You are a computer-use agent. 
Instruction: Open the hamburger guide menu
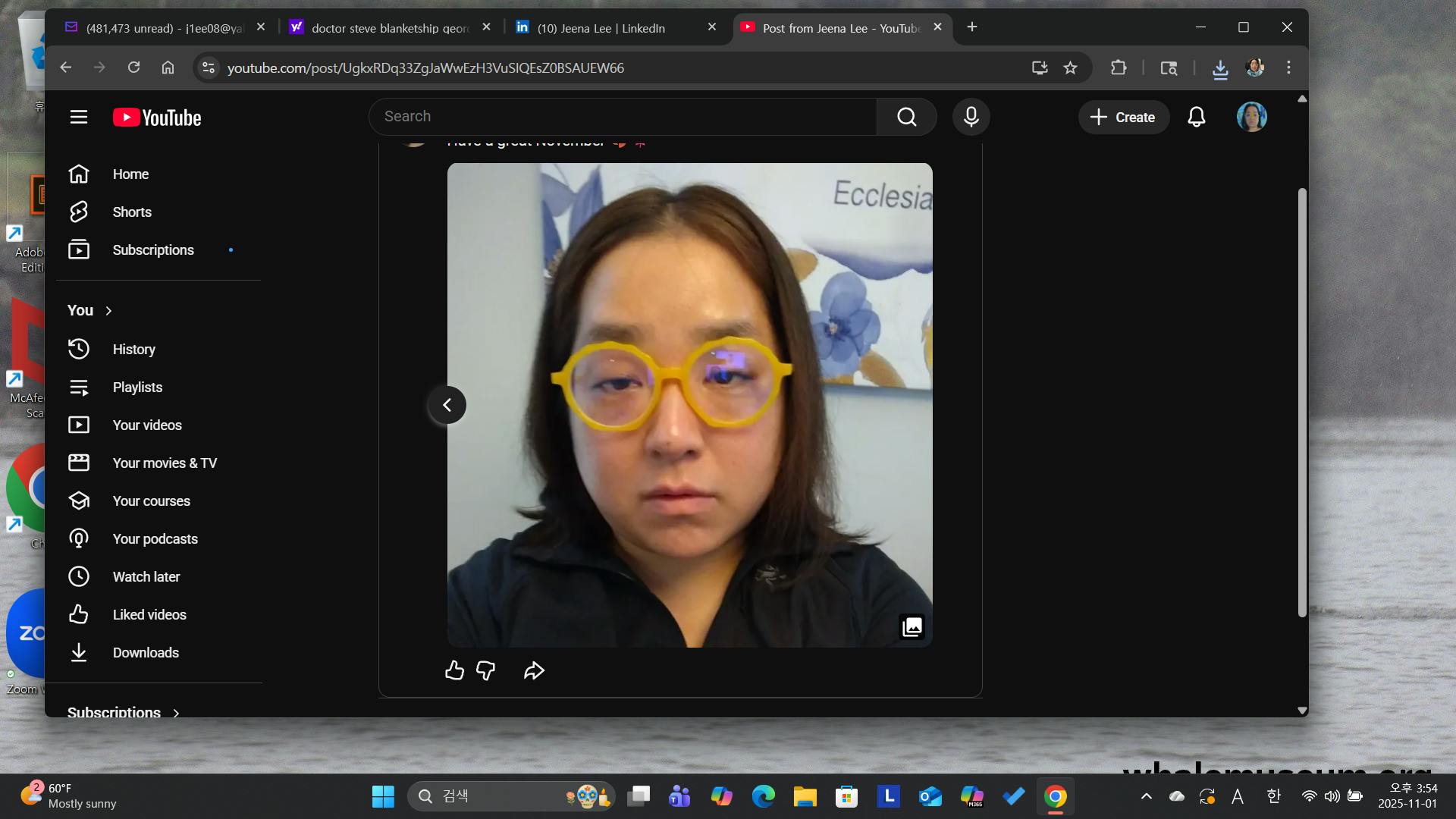tap(79, 117)
